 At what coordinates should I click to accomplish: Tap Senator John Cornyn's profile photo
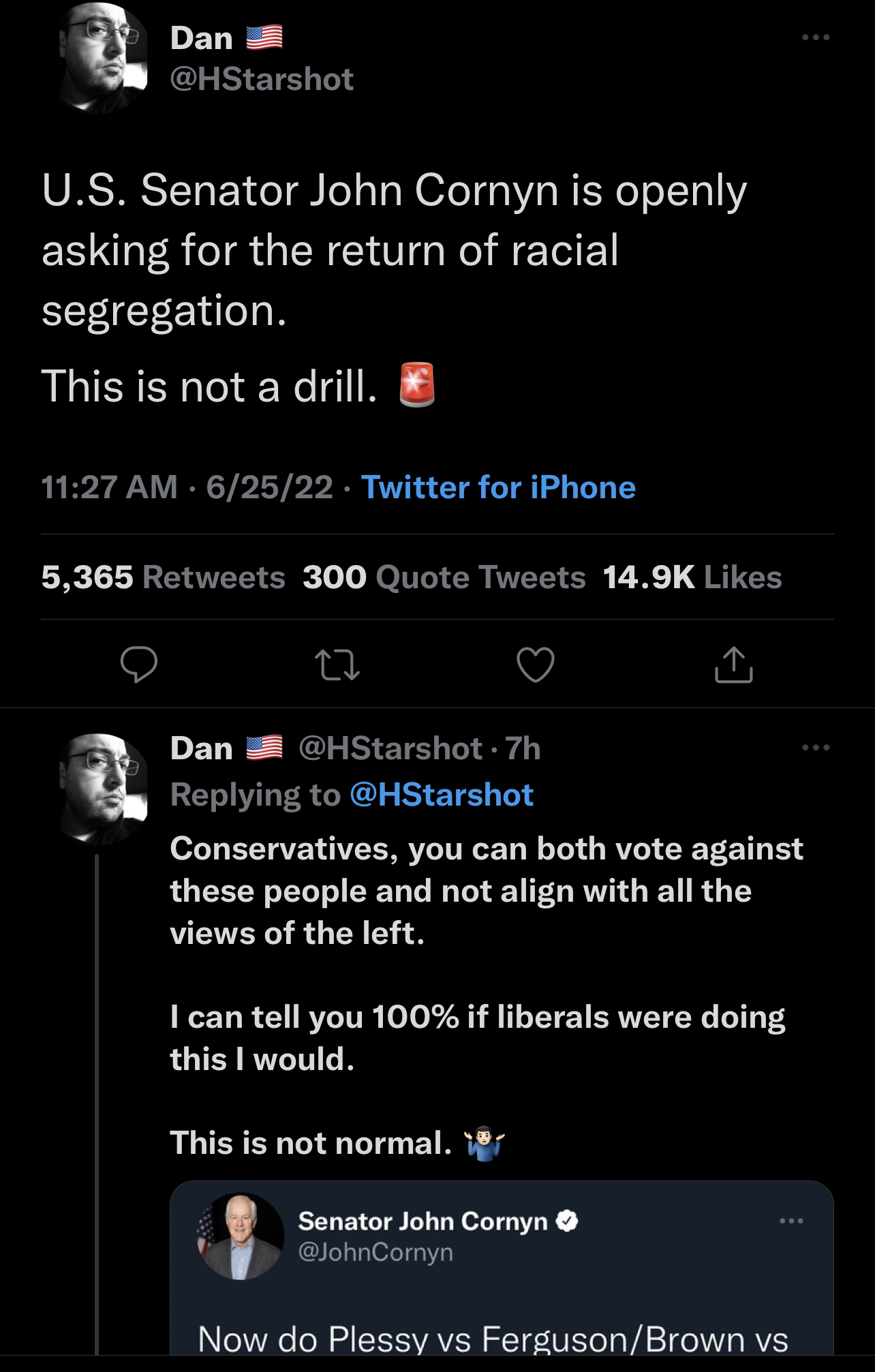(241, 1236)
